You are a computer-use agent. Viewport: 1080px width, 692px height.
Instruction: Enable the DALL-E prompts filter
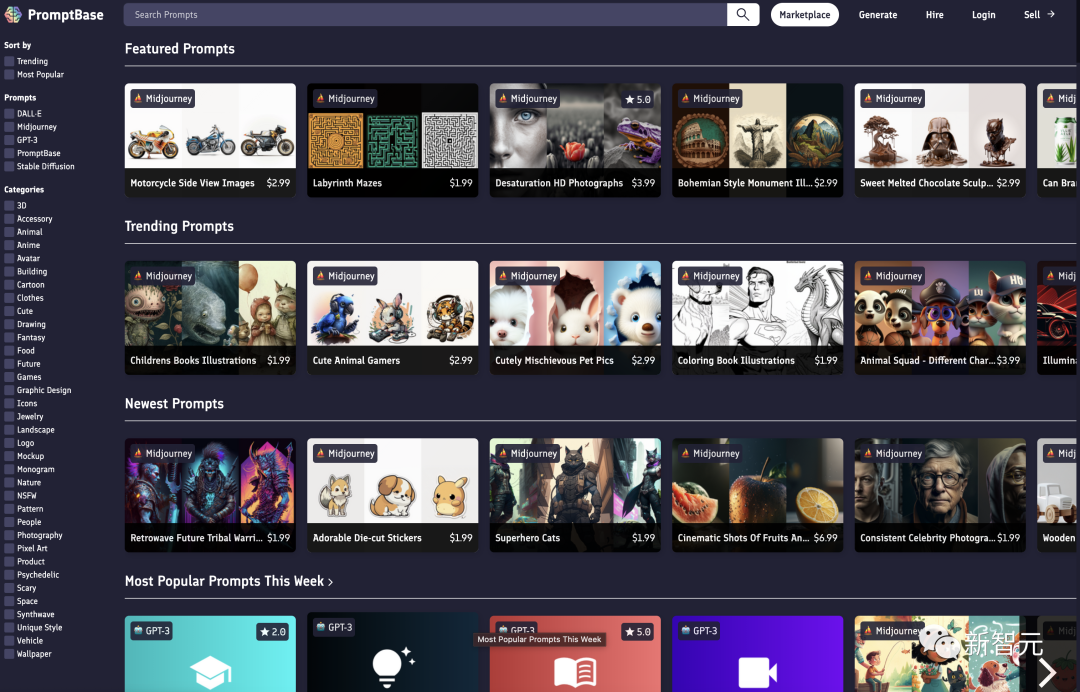pos(9,114)
